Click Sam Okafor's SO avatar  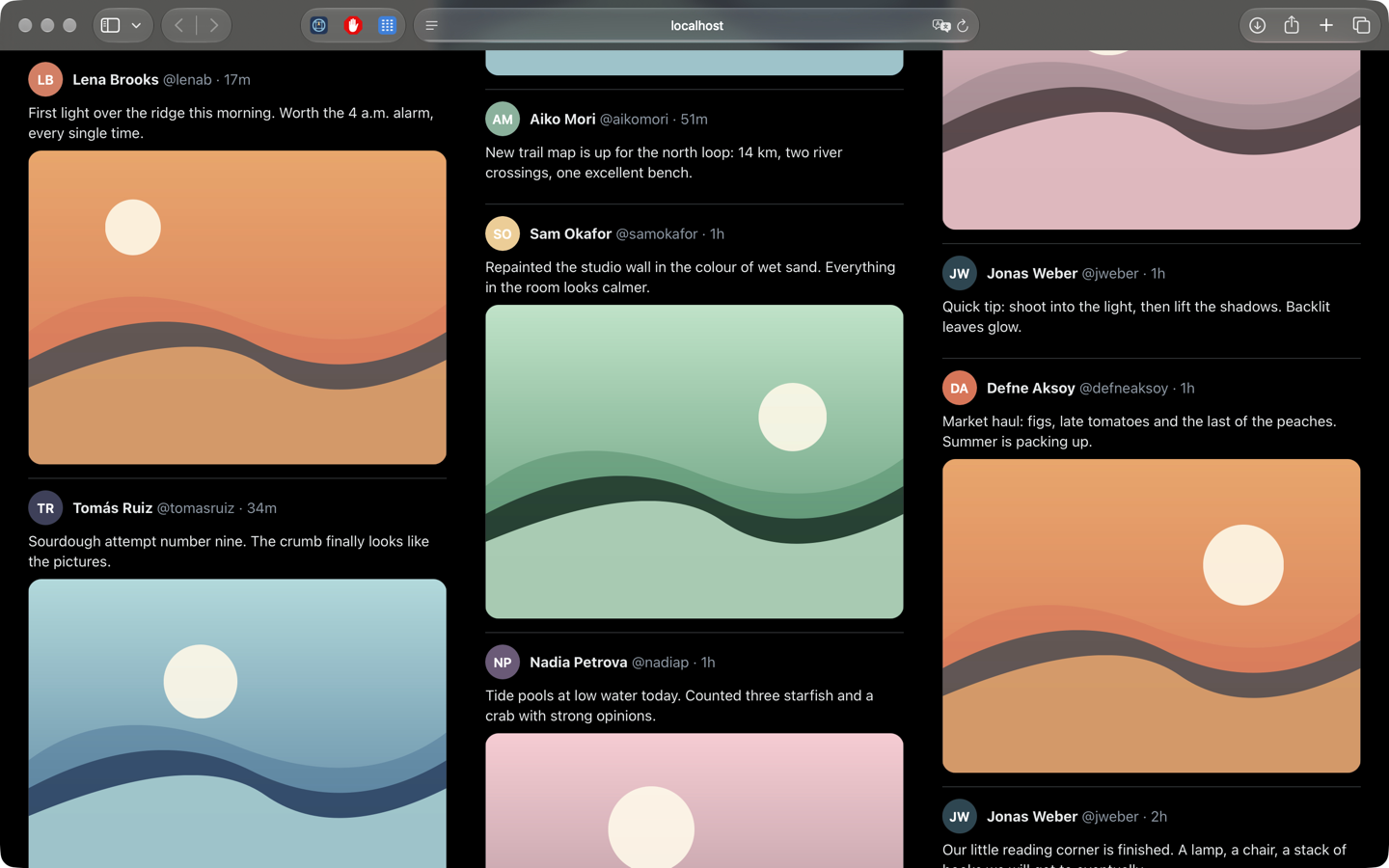pos(503,234)
